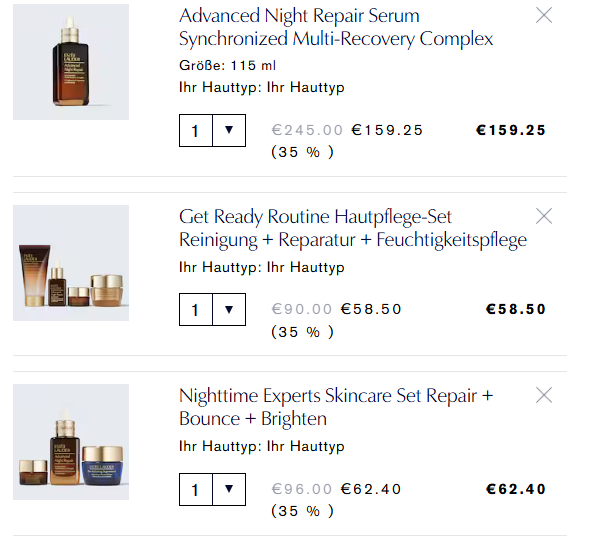Click Ihr Hauttyp under Nighttime Experts Set
615x541 pixels.
262,447
